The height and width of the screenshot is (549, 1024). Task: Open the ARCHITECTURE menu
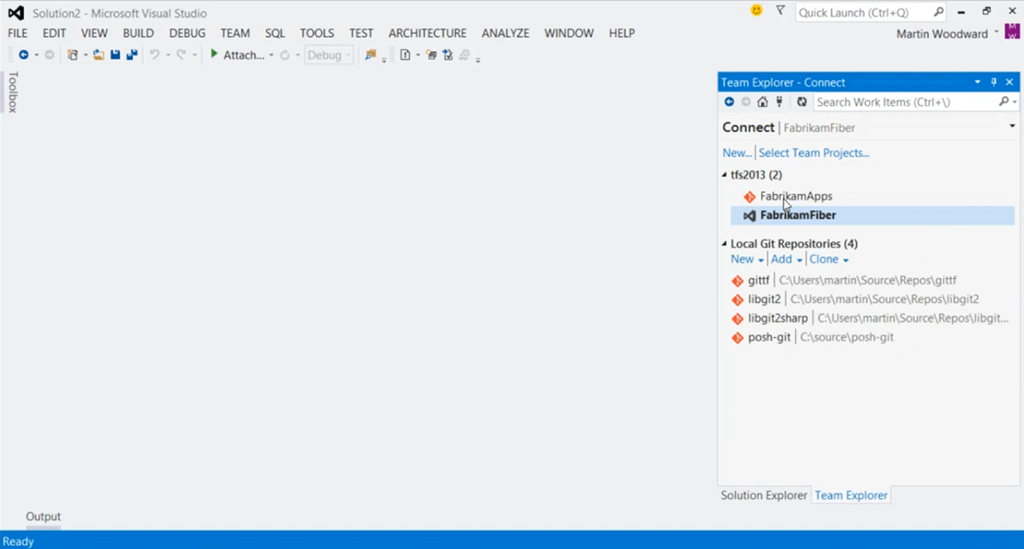pyautogui.click(x=428, y=33)
